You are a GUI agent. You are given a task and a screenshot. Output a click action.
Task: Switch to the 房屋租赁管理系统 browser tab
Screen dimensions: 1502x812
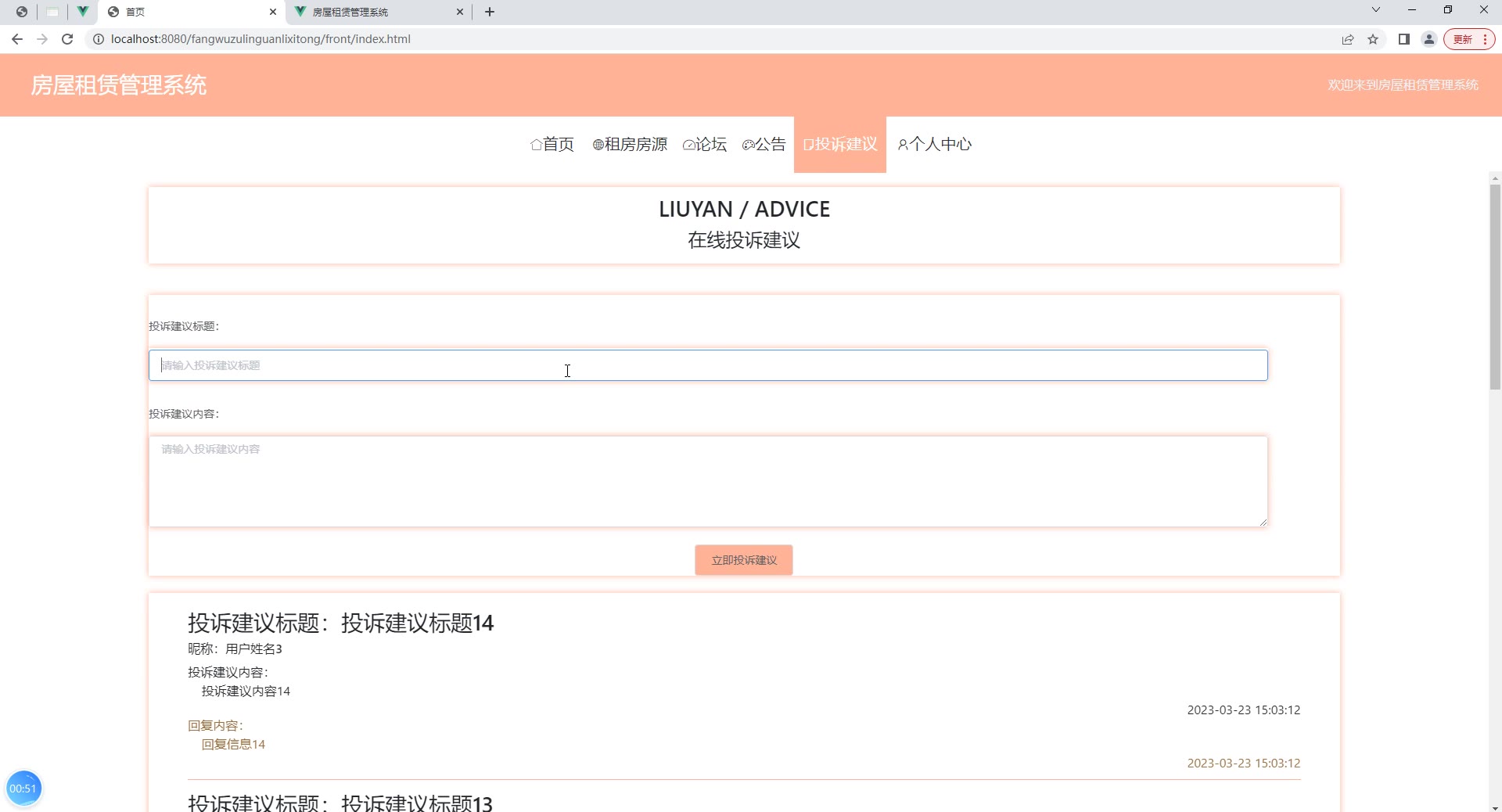pos(379,12)
